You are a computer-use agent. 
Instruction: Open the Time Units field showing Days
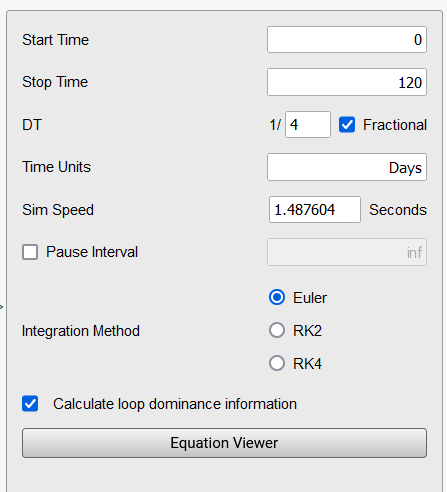click(x=347, y=167)
